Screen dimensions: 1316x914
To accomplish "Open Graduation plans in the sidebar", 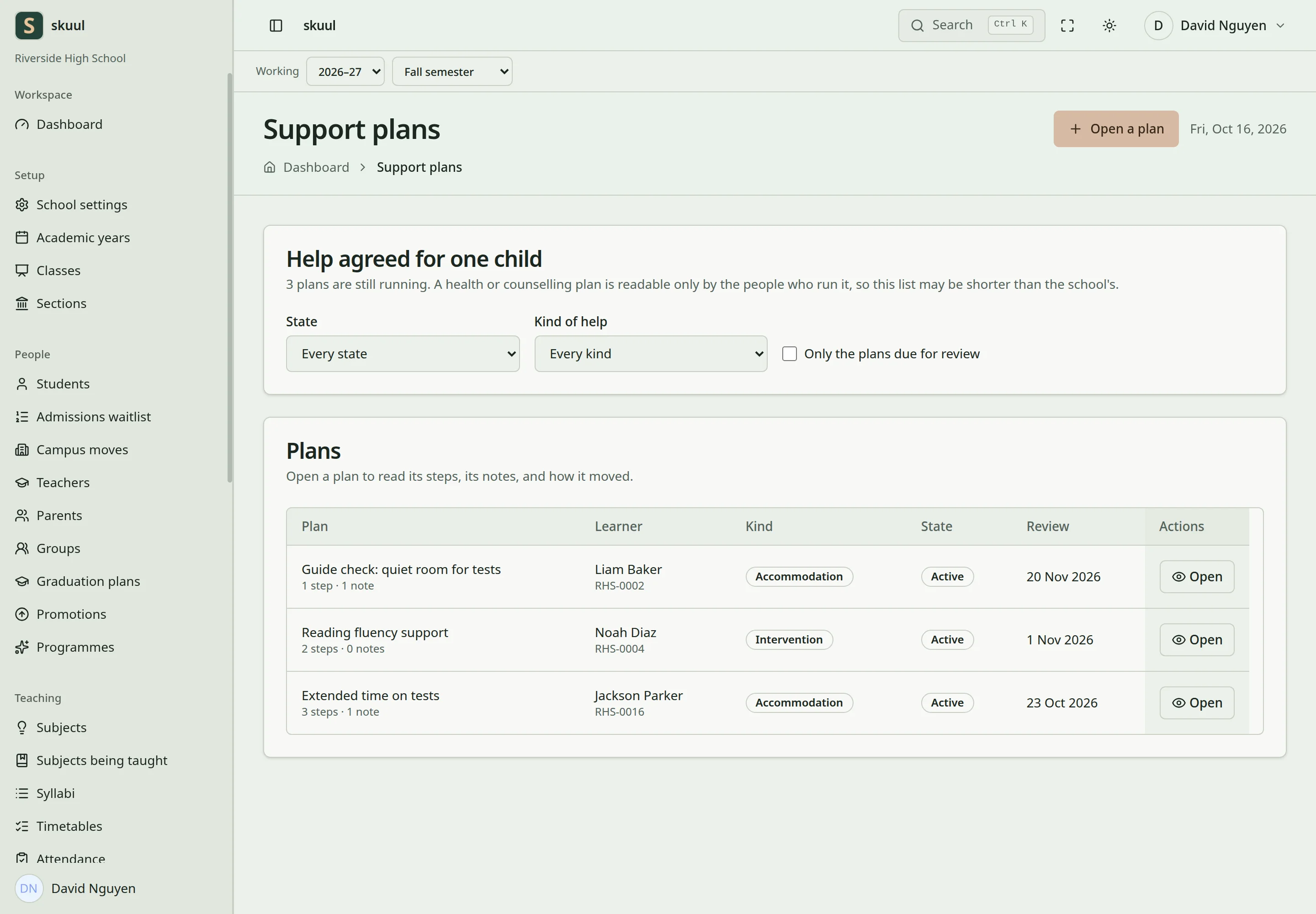I will pyautogui.click(x=88, y=581).
